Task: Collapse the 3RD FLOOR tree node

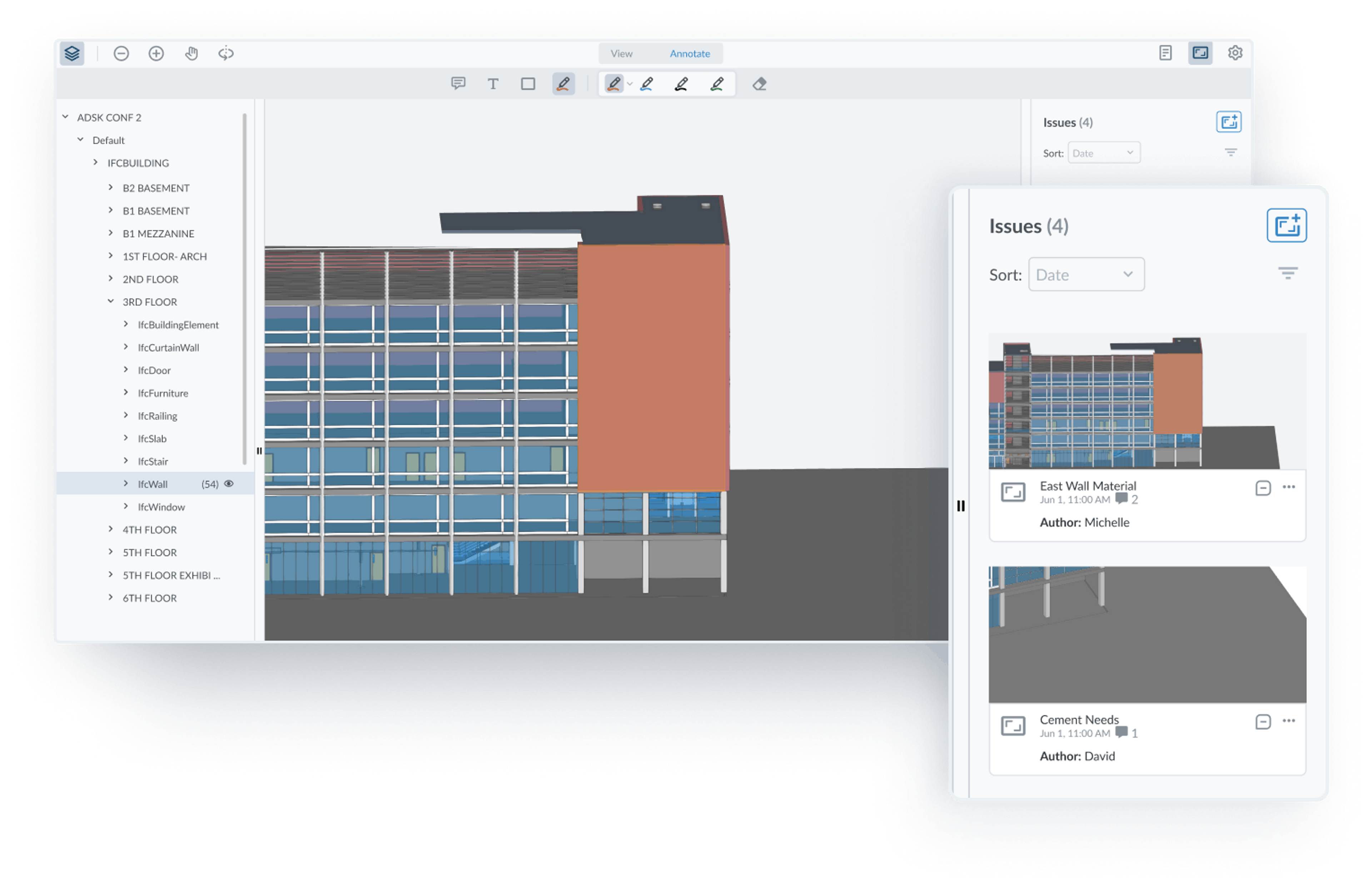Action: point(111,302)
